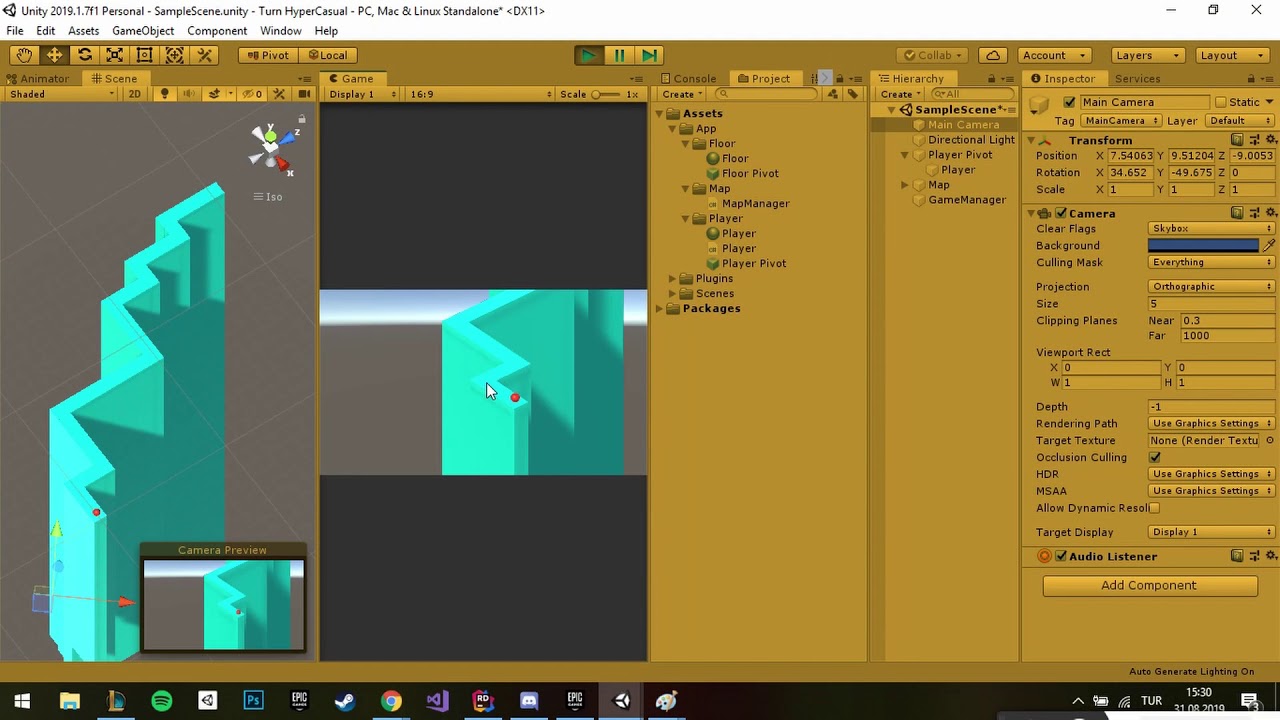
Task: Open Camera component help icon
Action: pos(1237,213)
